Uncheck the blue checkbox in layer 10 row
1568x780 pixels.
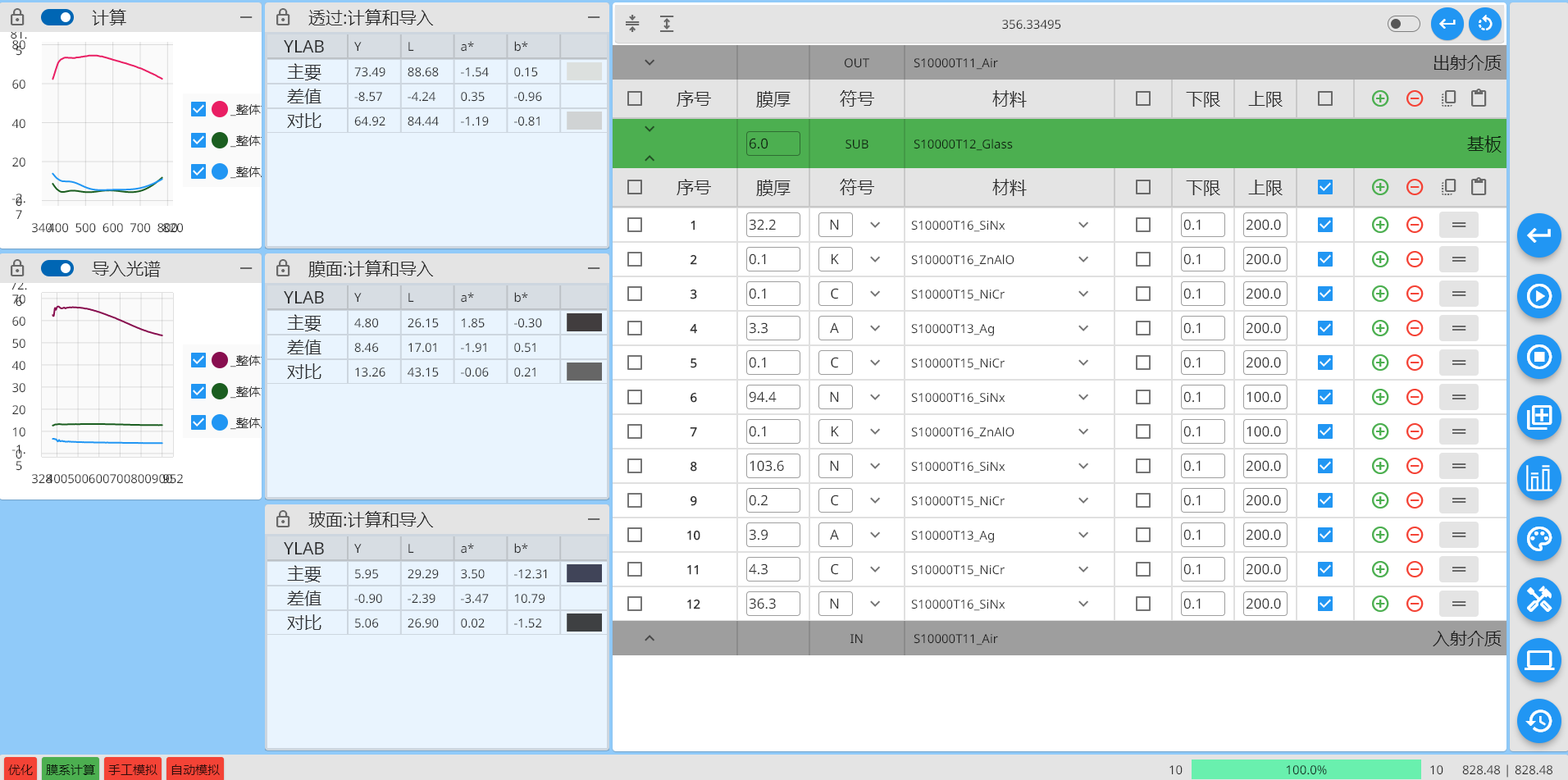click(1325, 535)
